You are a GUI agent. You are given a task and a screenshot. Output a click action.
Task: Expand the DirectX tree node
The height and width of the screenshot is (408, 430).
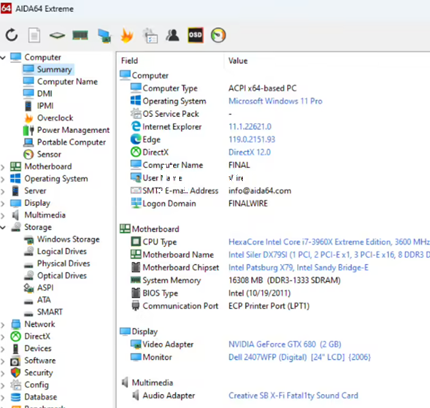(x=3, y=337)
